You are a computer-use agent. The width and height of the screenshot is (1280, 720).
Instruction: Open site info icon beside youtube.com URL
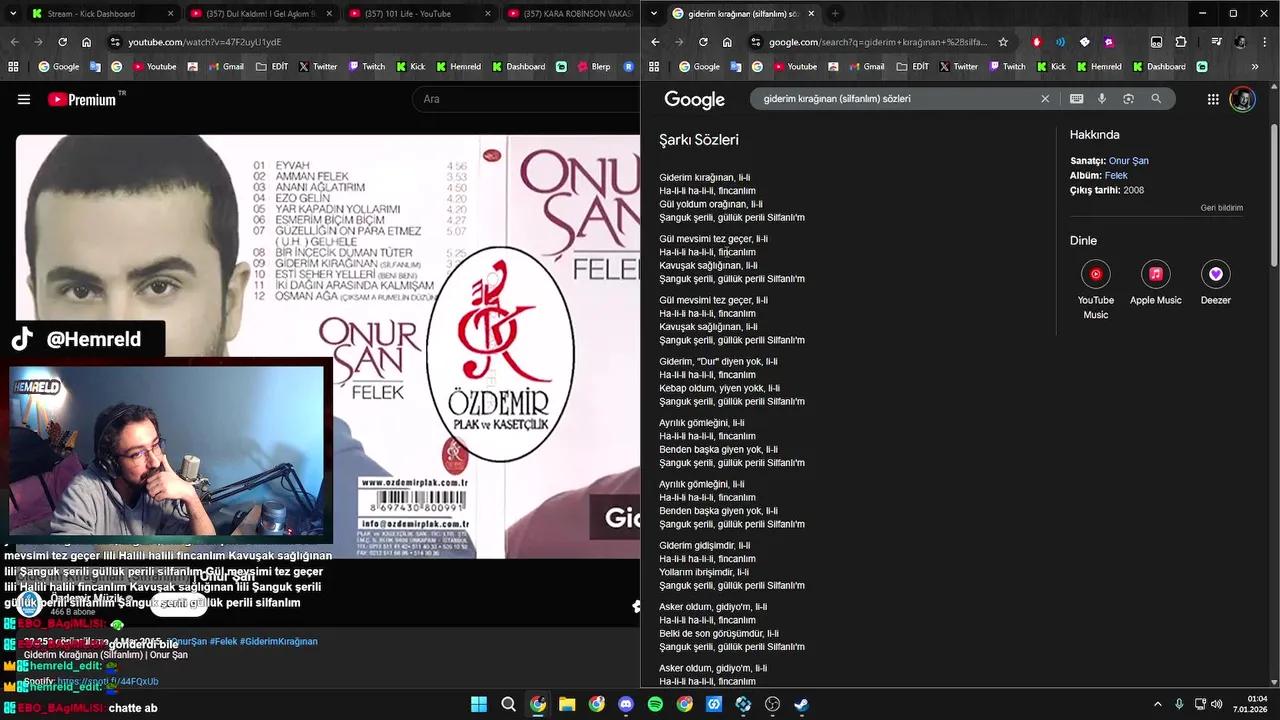tap(116, 42)
